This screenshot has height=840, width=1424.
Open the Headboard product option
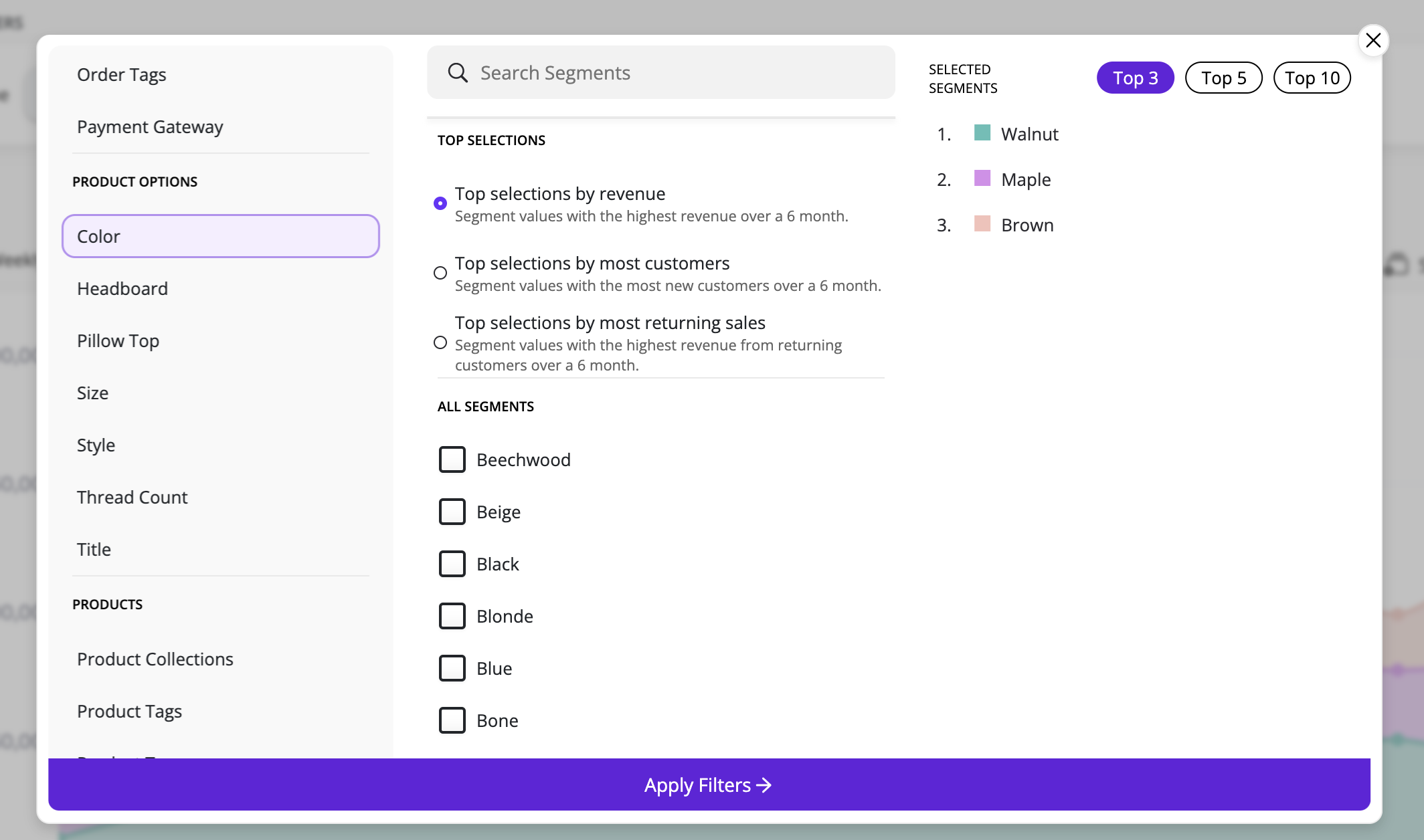(x=122, y=289)
